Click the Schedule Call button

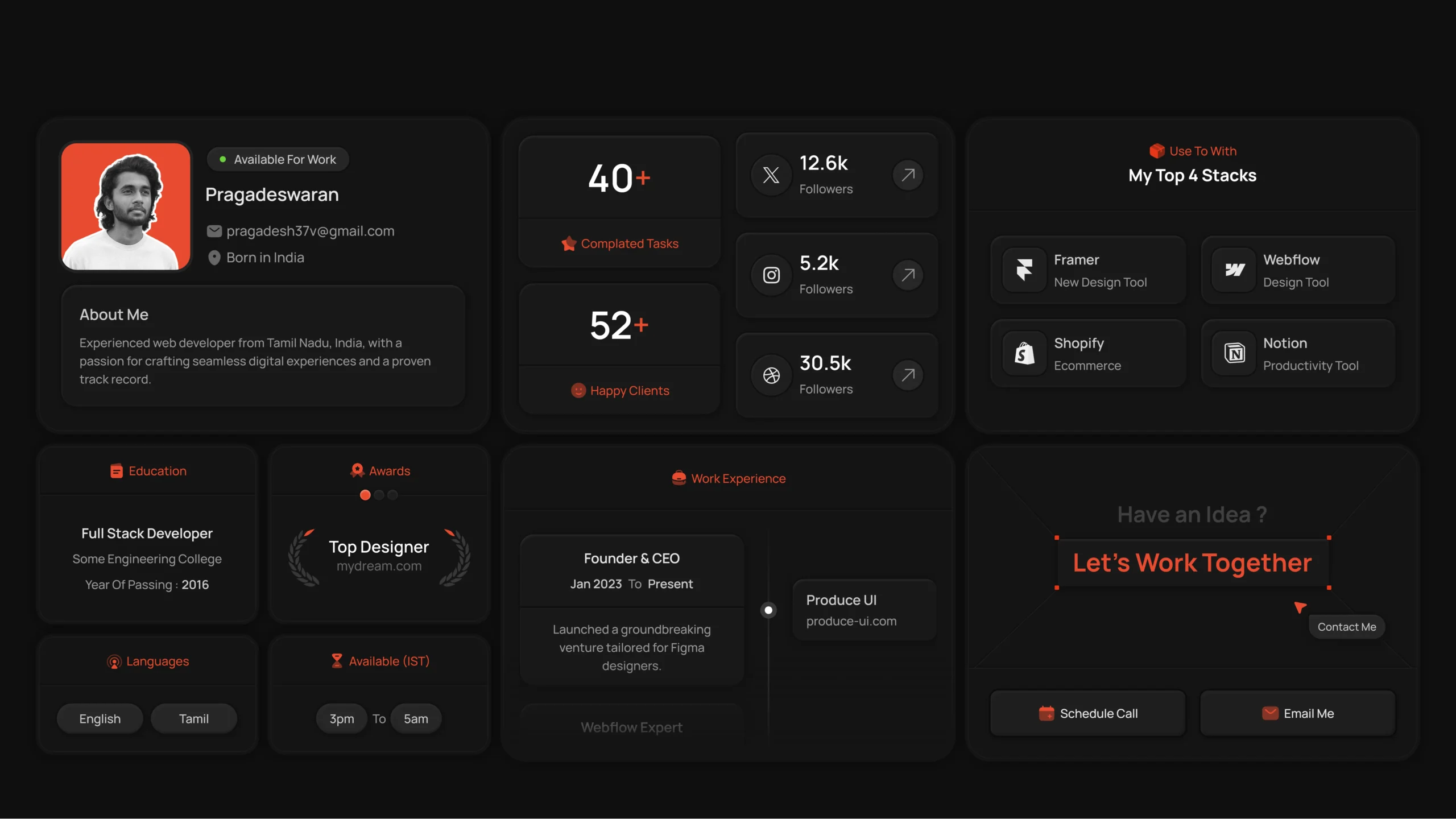tap(1088, 713)
